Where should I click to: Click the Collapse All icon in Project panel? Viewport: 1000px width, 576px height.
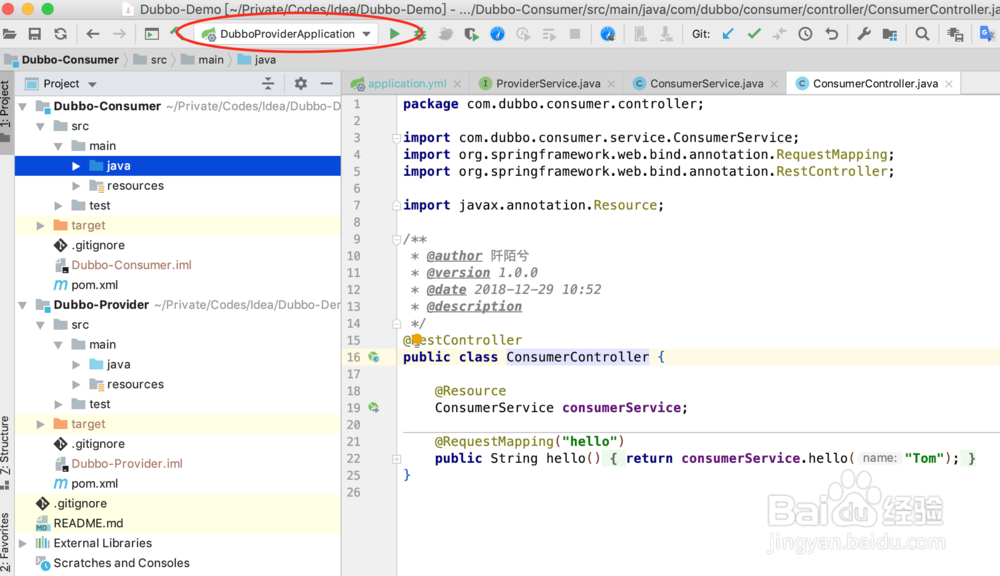tap(268, 84)
